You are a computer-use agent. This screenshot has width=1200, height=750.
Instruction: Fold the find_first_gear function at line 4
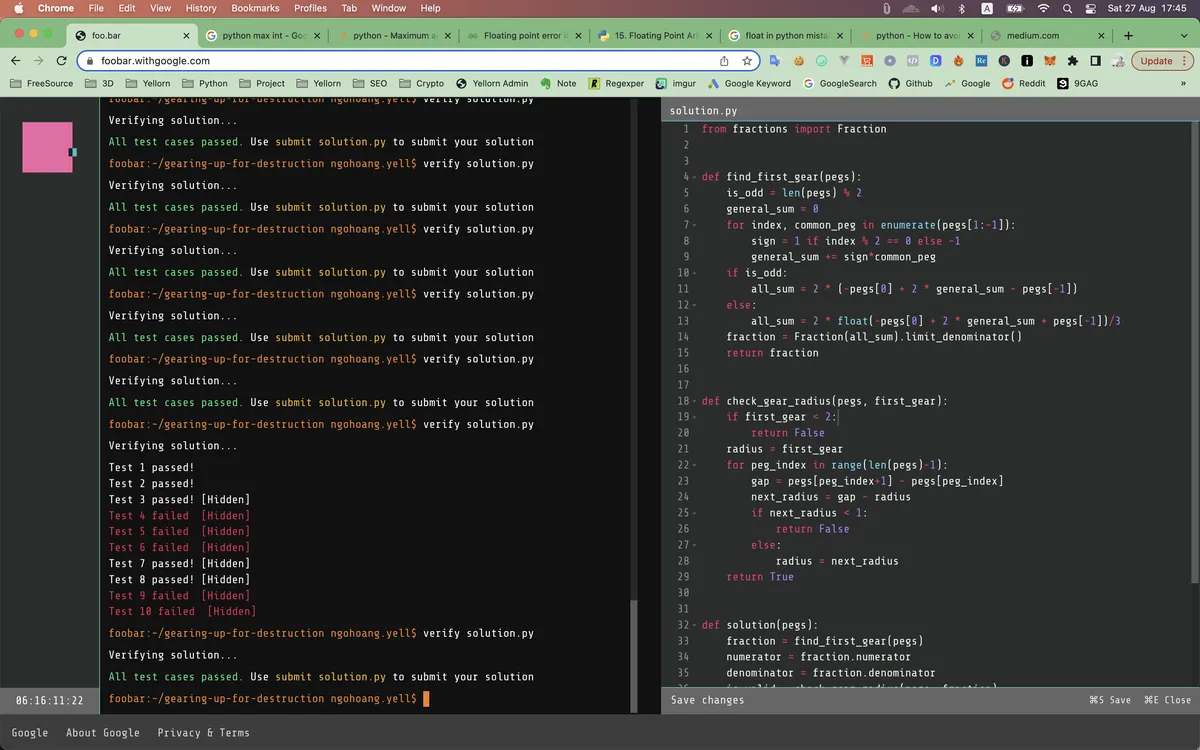(x=693, y=177)
